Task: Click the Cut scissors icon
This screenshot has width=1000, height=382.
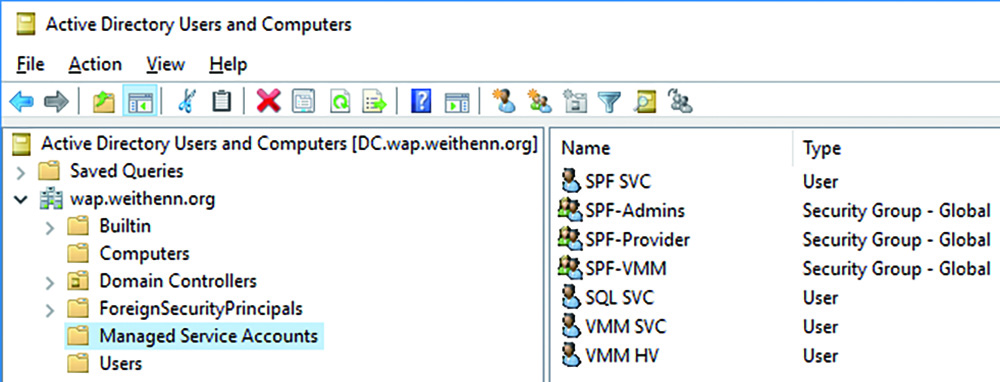Action: click(187, 101)
